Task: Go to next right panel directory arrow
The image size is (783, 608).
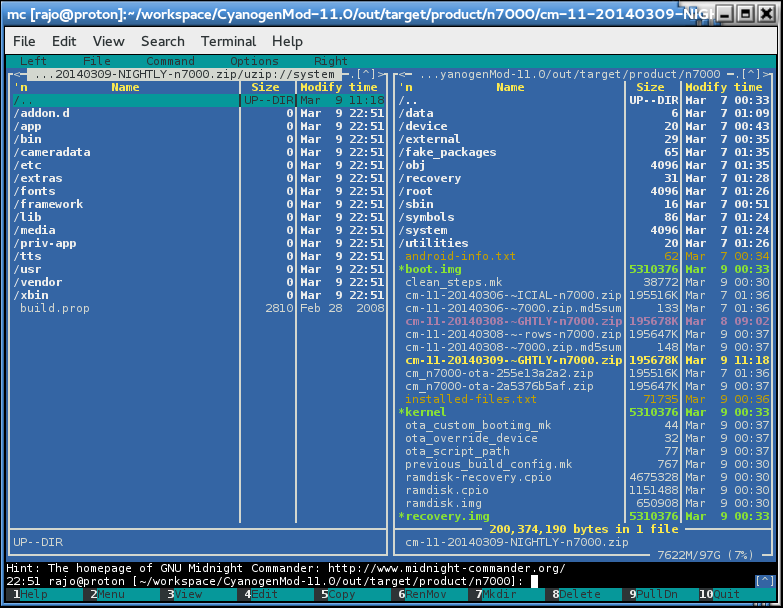Action: point(767,74)
